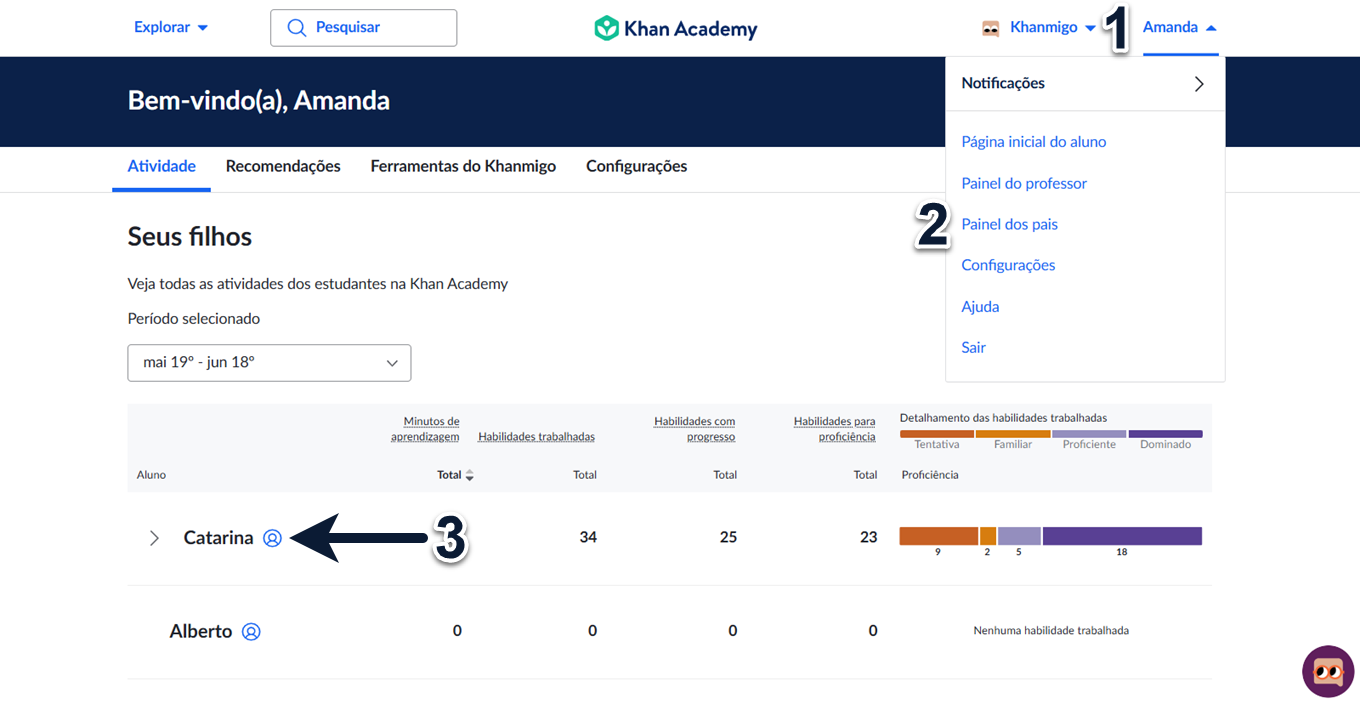Open the period selector mai 19º - jun 18º

point(269,363)
